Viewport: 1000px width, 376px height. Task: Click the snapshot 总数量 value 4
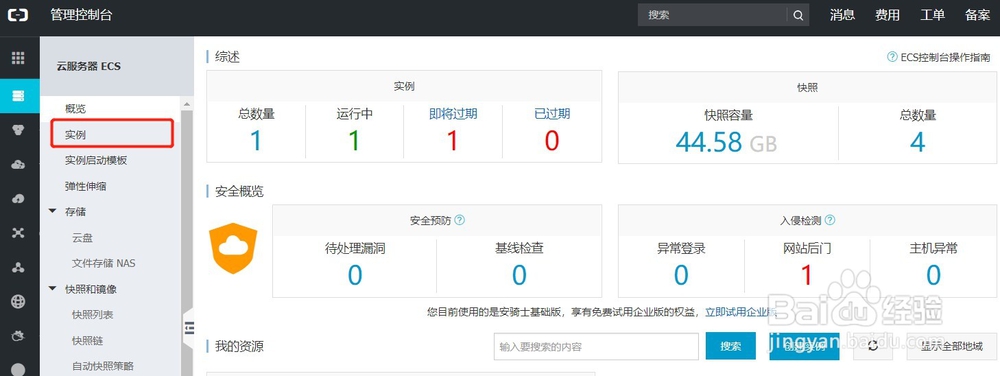(x=917, y=141)
